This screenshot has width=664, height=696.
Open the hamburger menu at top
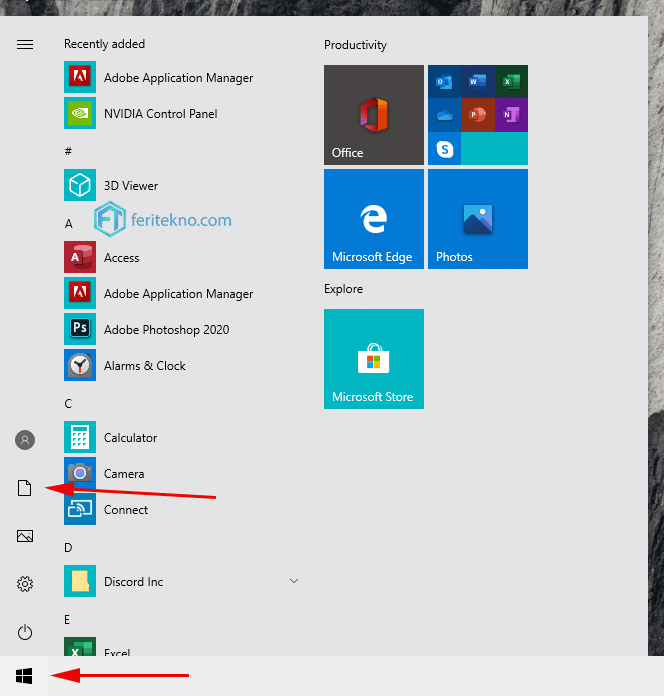25,44
